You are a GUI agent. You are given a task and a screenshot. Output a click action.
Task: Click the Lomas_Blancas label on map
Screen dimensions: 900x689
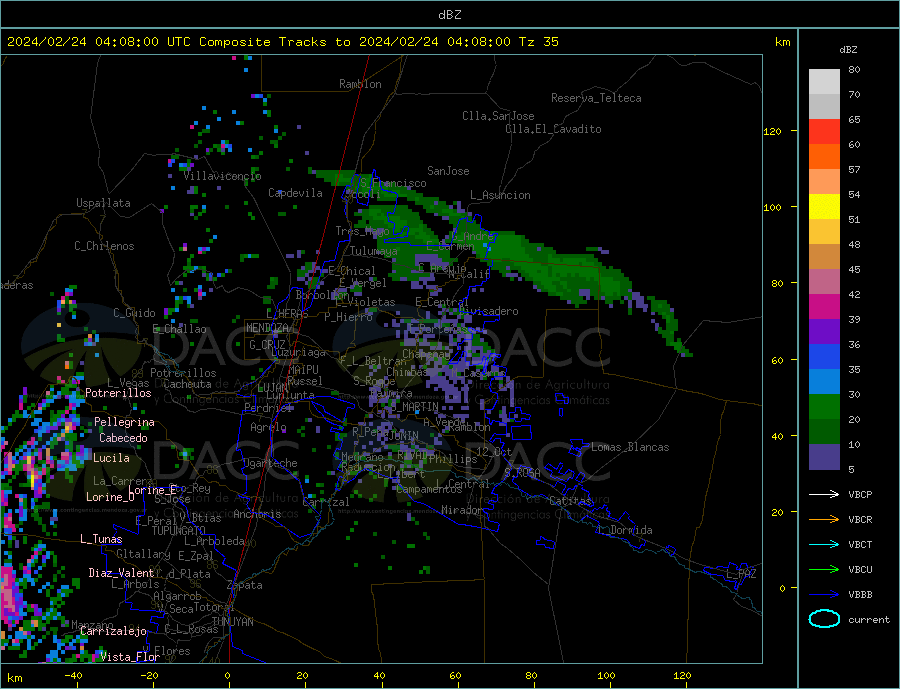(x=630, y=447)
